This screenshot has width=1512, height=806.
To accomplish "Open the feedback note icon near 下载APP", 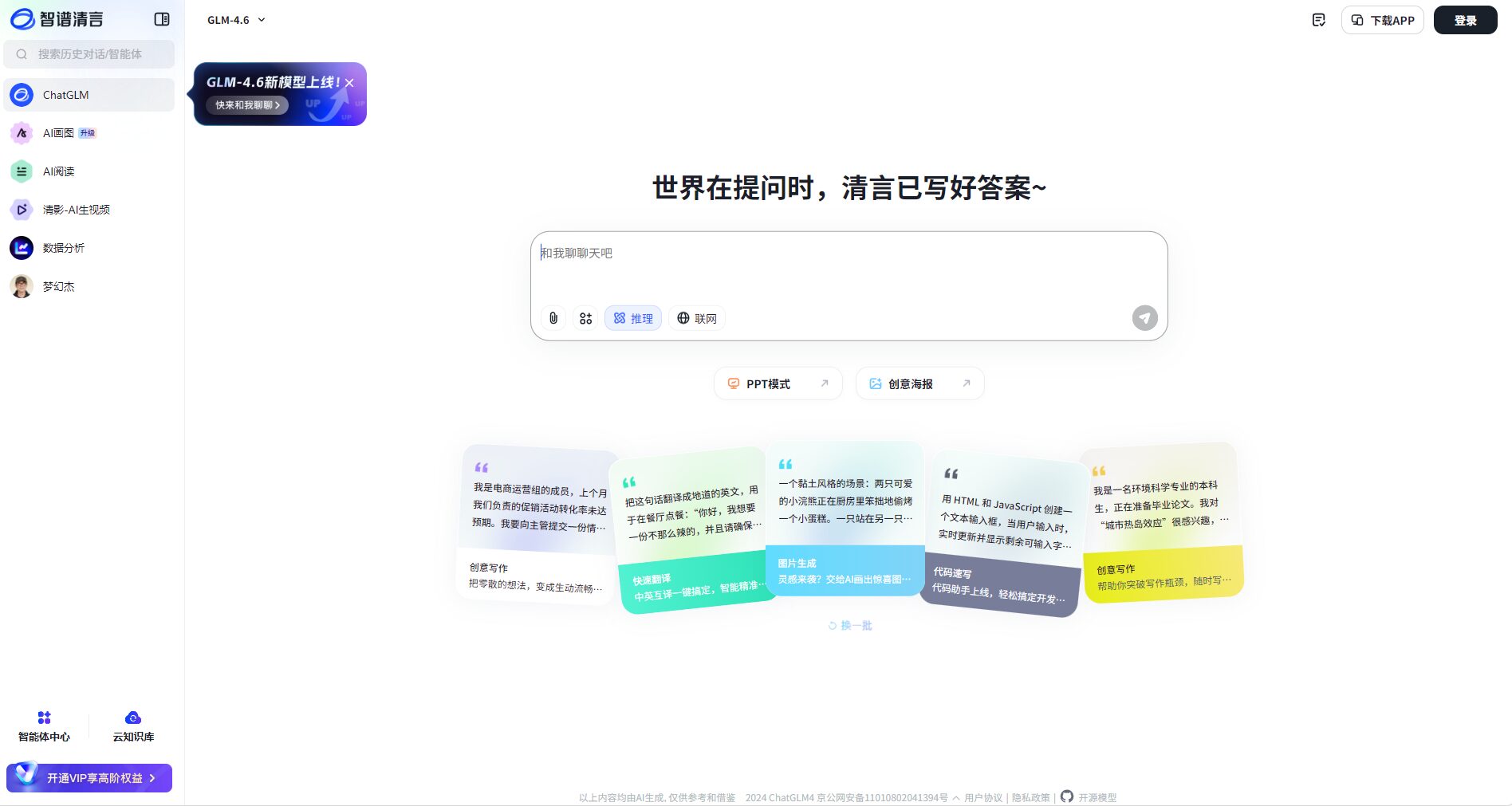I will [x=1319, y=20].
